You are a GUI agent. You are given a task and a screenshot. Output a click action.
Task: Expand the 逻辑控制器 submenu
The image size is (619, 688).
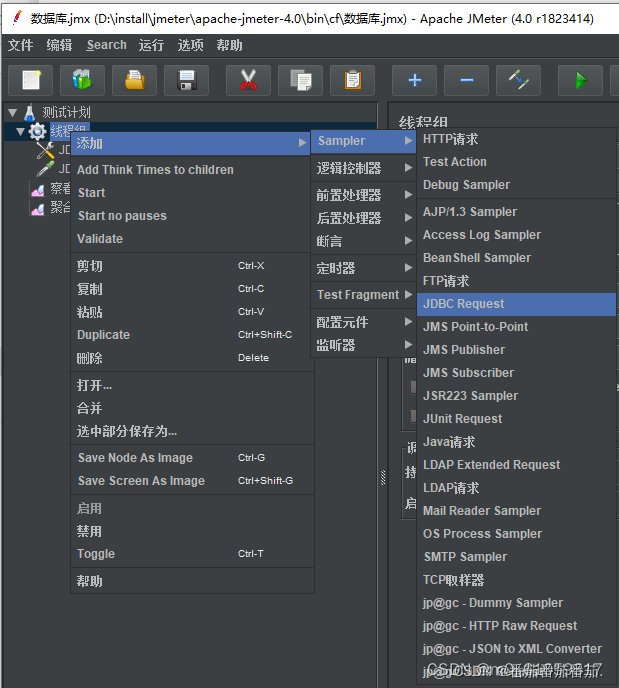364,168
